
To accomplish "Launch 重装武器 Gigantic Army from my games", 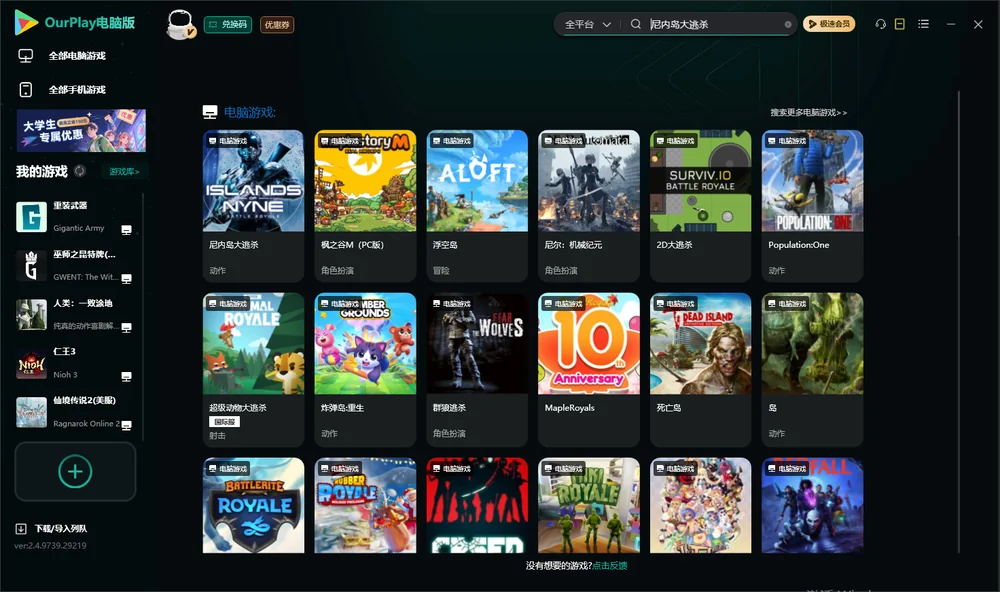I will pyautogui.click(x=73, y=217).
